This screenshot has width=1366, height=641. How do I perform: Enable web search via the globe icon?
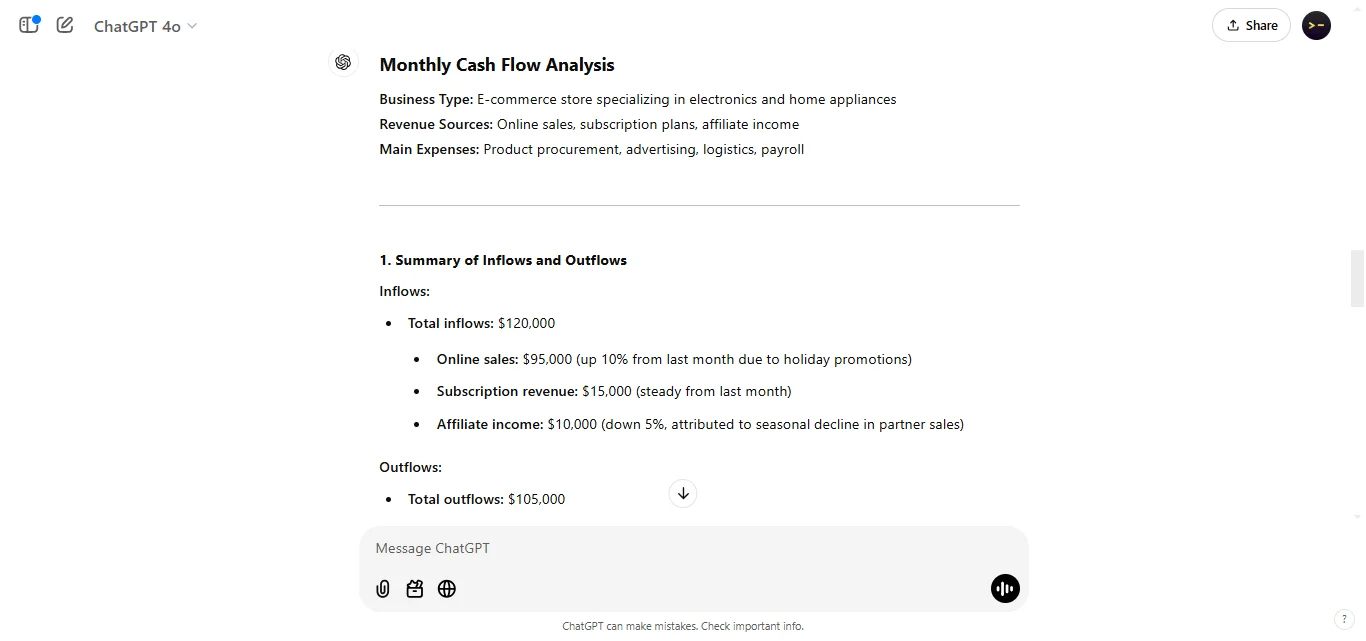click(446, 589)
